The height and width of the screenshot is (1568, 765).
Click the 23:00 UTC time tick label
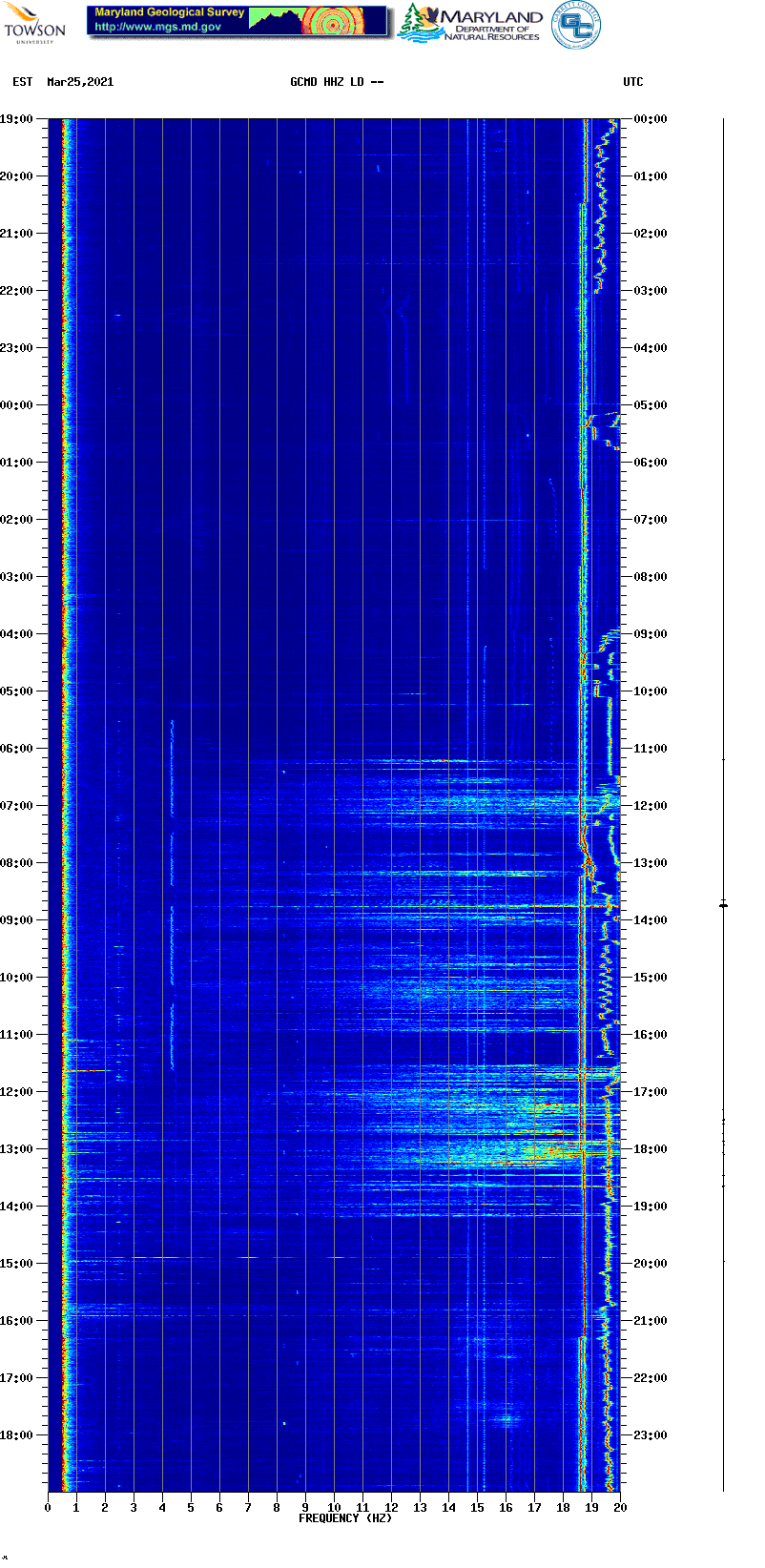coord(651,1435)
